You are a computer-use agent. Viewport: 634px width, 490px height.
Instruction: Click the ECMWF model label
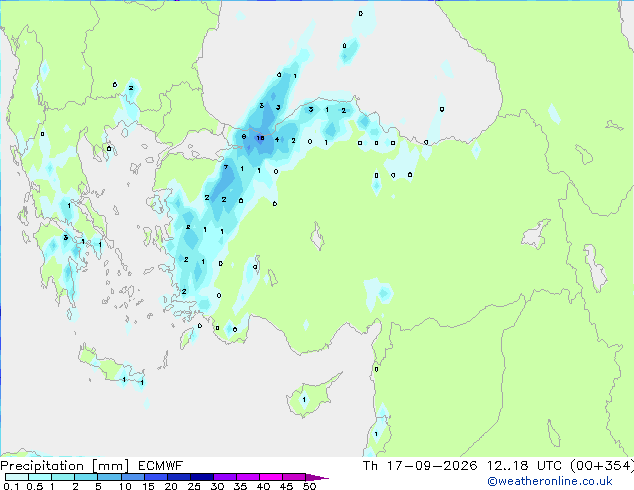pos(161,466)
